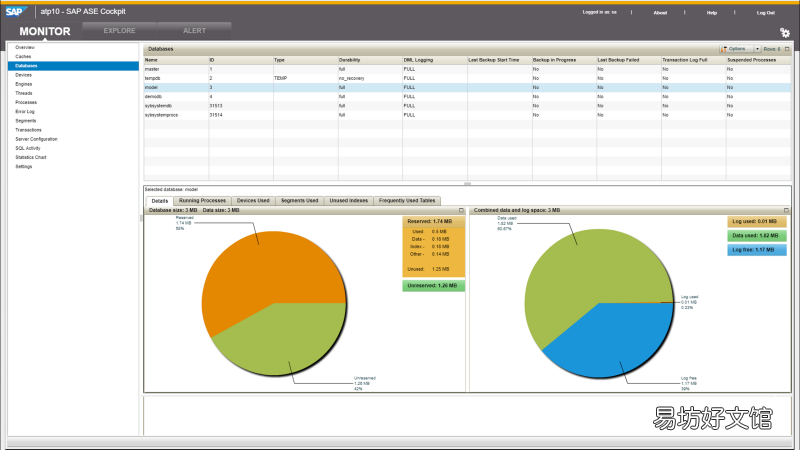Select Statistics Chart in the sidebar
Viewport: 800px width, 450px height.
tap(31, 157)
